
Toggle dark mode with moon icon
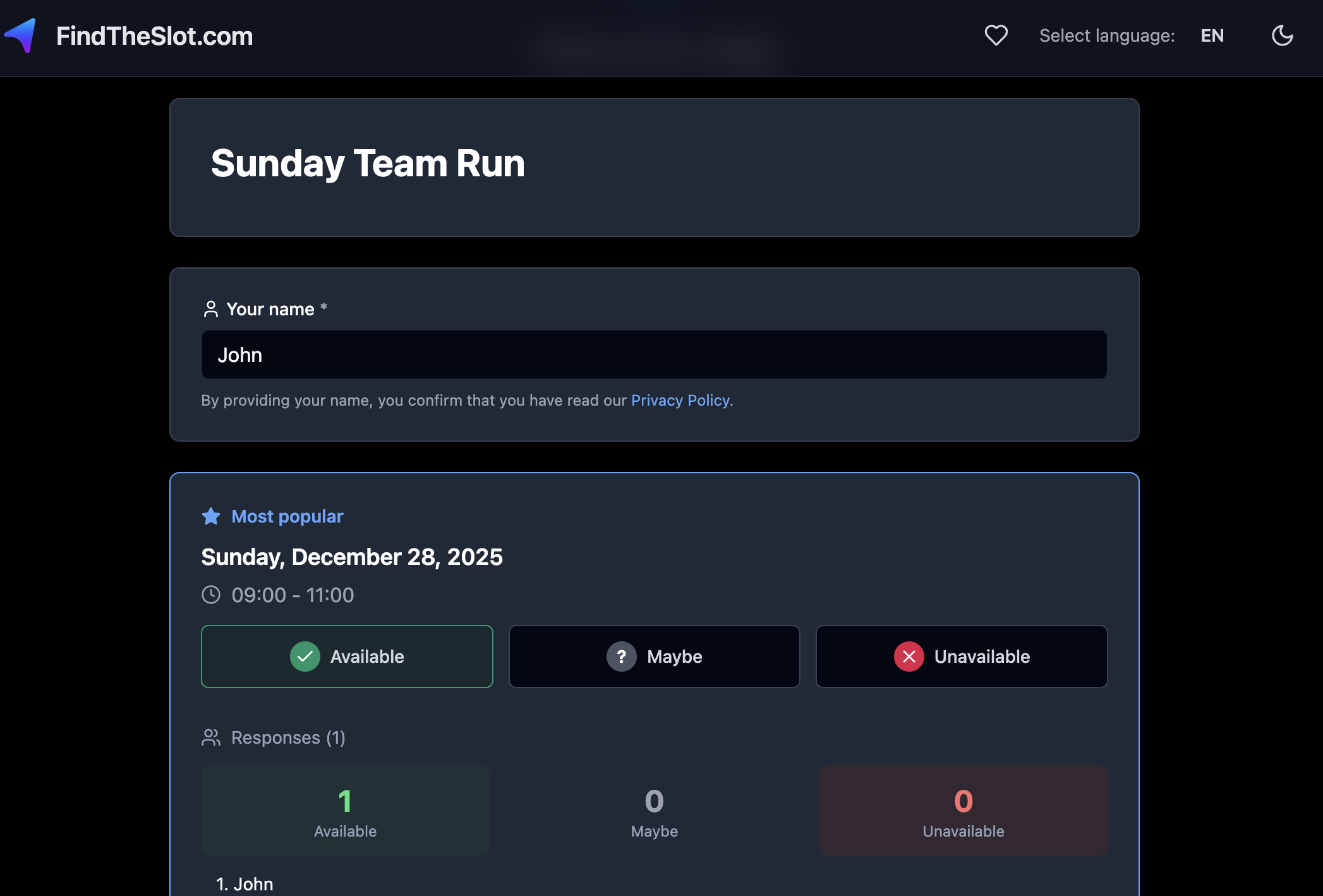[1282, 35]
